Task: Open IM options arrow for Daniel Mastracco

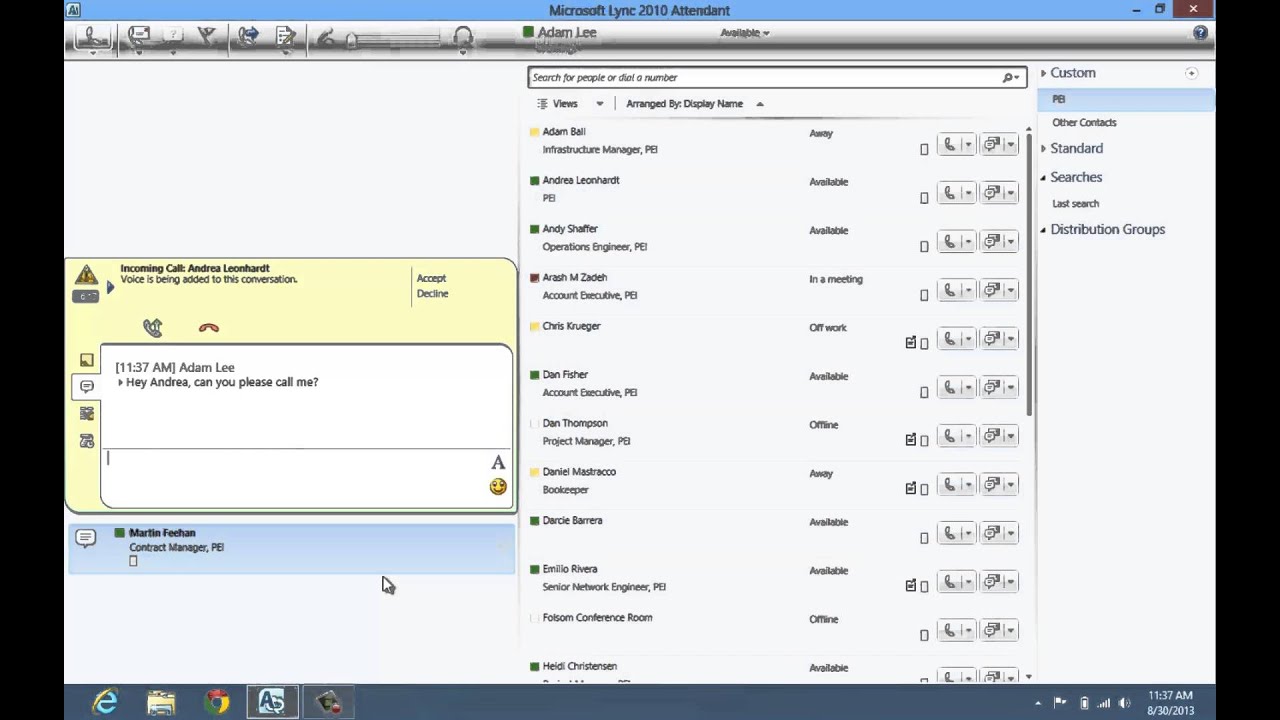Action: point(1010,485)
